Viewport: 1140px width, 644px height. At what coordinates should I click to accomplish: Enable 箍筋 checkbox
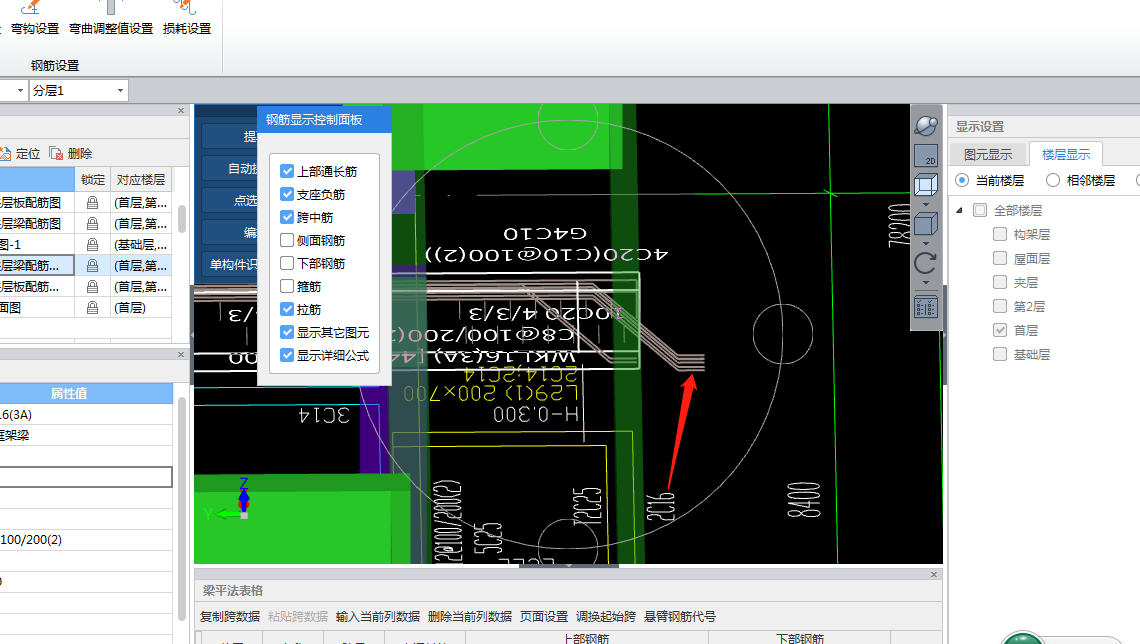[287, 286]
